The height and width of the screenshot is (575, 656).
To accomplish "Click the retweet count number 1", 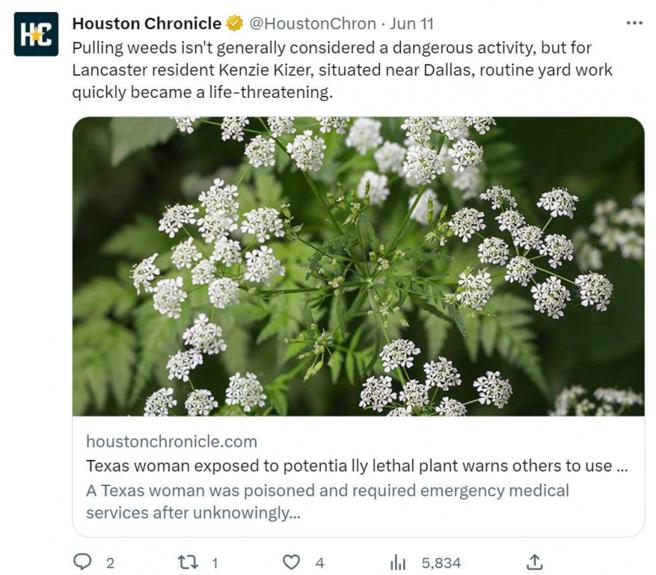I will [214, 563].
